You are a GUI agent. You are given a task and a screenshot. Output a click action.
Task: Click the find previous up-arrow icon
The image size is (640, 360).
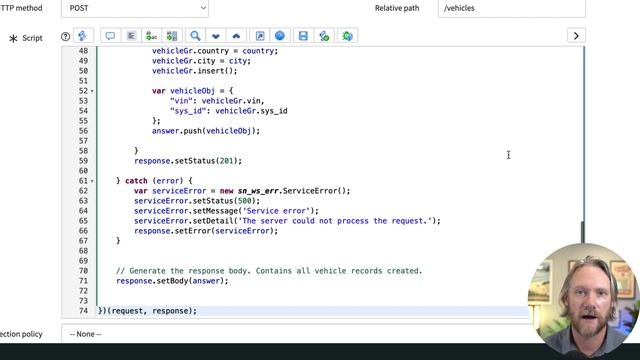[236, 36]
